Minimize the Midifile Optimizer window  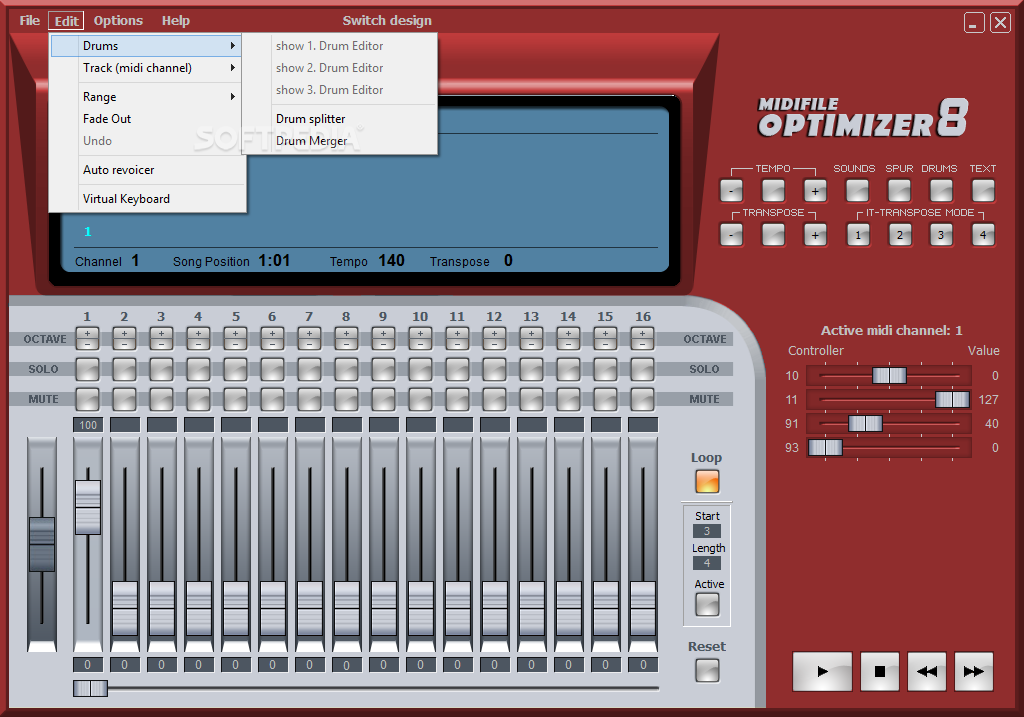[x=974, y=23]
